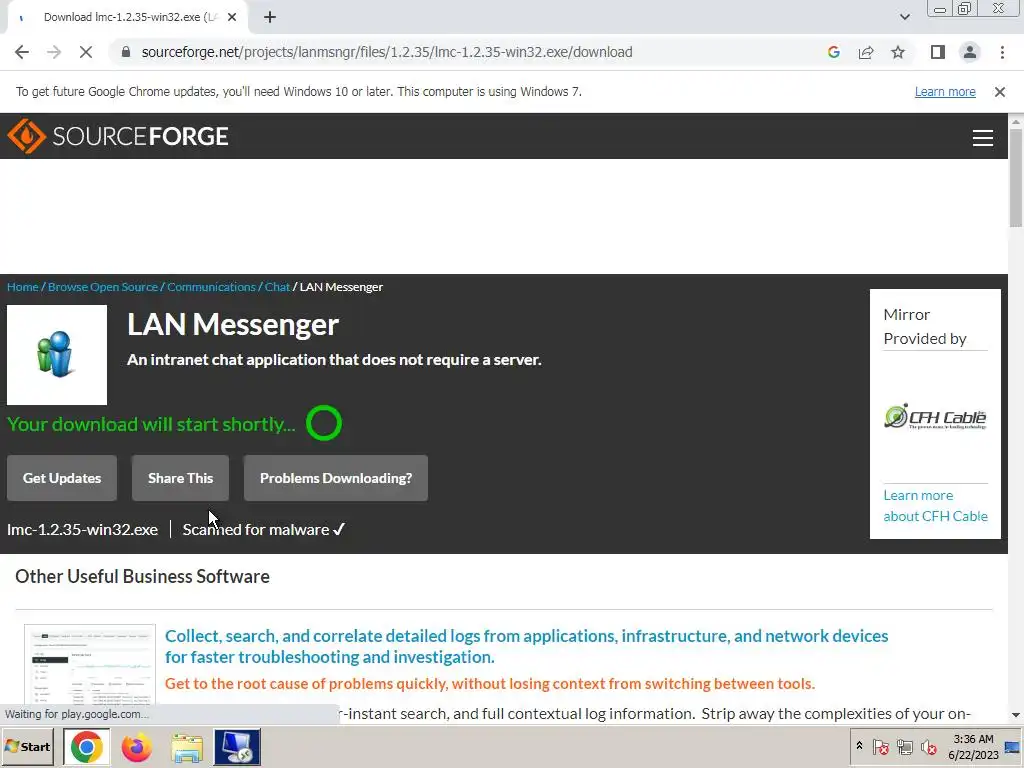This screenshot has width=1024, height=768.
Task: Bookmark this page with the star icon
Action: pyautogui.click(x=898, y=52)
